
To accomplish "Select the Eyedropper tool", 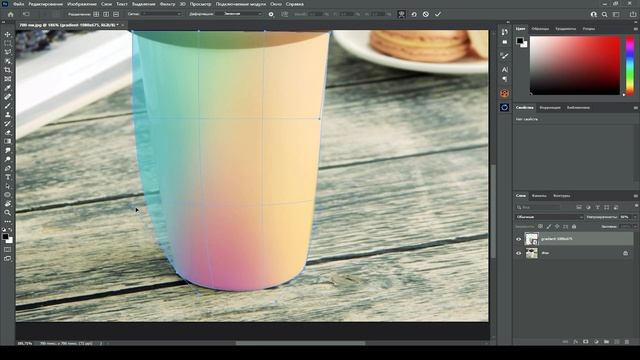I will pyautogui.click(x=7, y=88).
